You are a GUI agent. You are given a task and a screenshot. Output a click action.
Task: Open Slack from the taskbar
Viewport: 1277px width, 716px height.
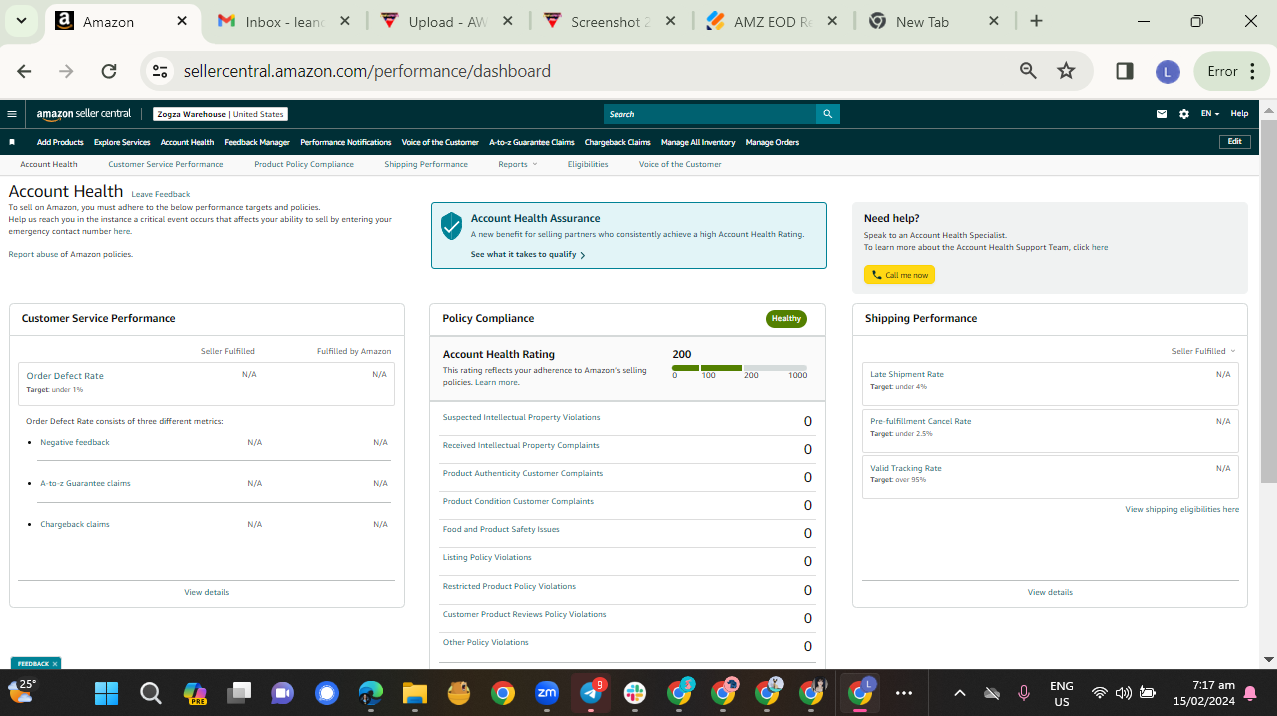(634, 693)
